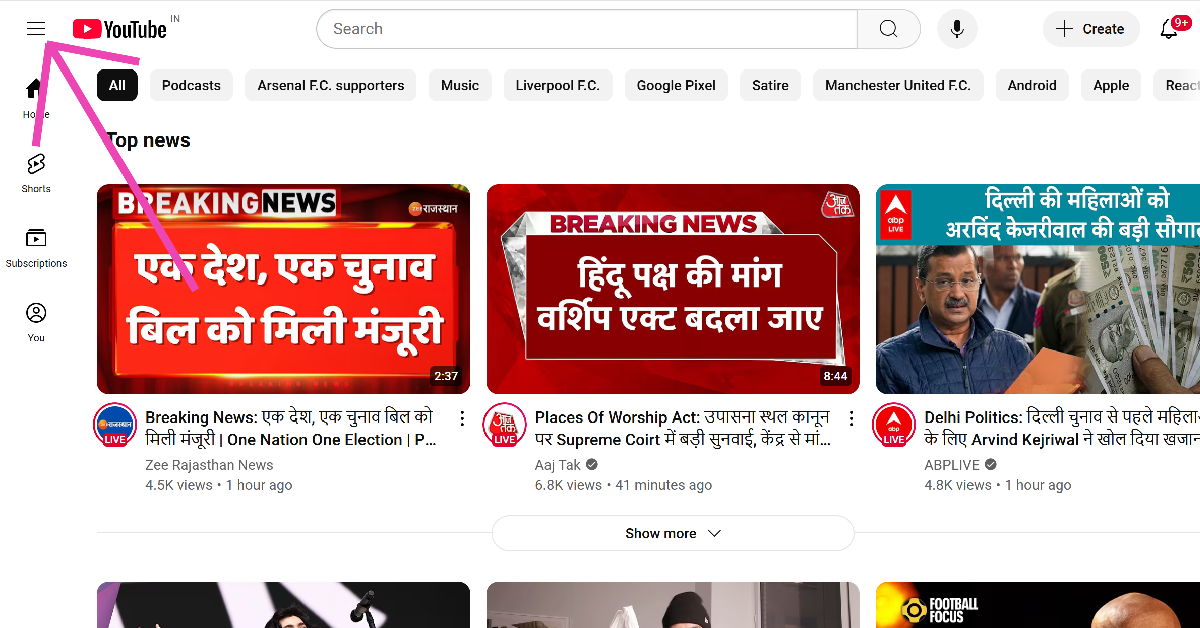The width and height of the screenshot is (1200, 628).
Task: Focus the Search input field
Action: click(587, 29)
